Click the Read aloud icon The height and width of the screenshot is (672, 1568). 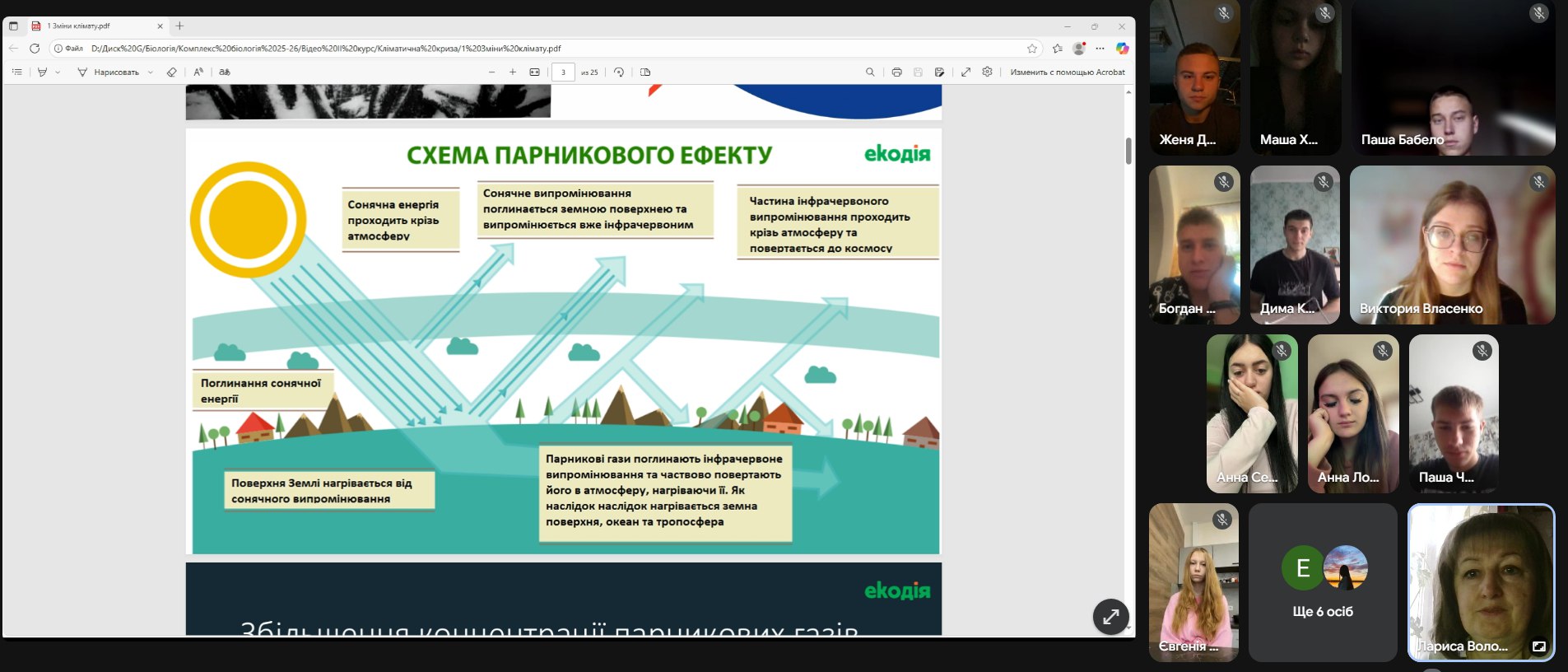(x=198, y=72)
